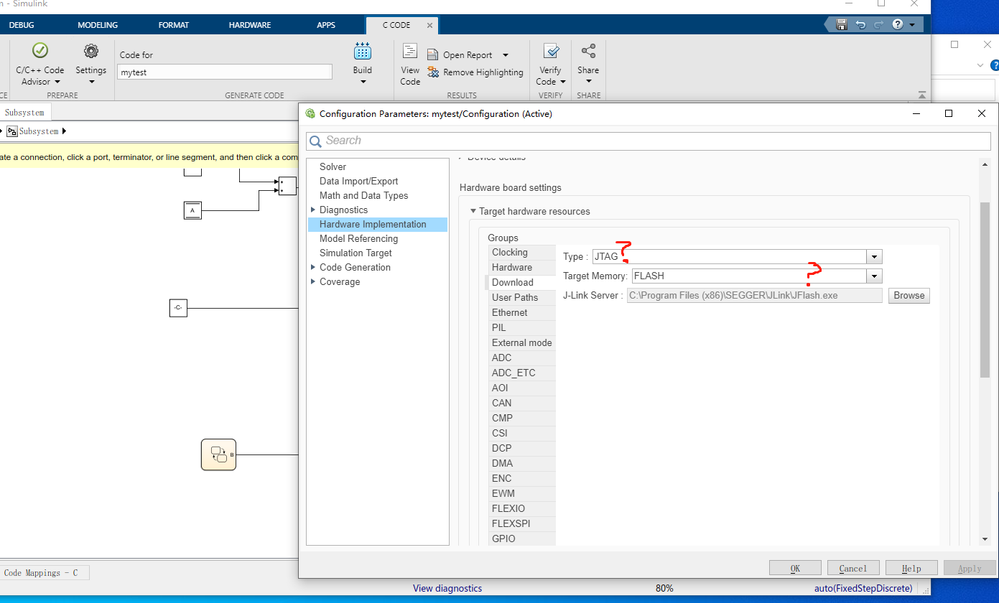Open C/C++ Code Advisor
Viewport: 999px width, 603px height.
pyautogui.click(x=40, y=64)
